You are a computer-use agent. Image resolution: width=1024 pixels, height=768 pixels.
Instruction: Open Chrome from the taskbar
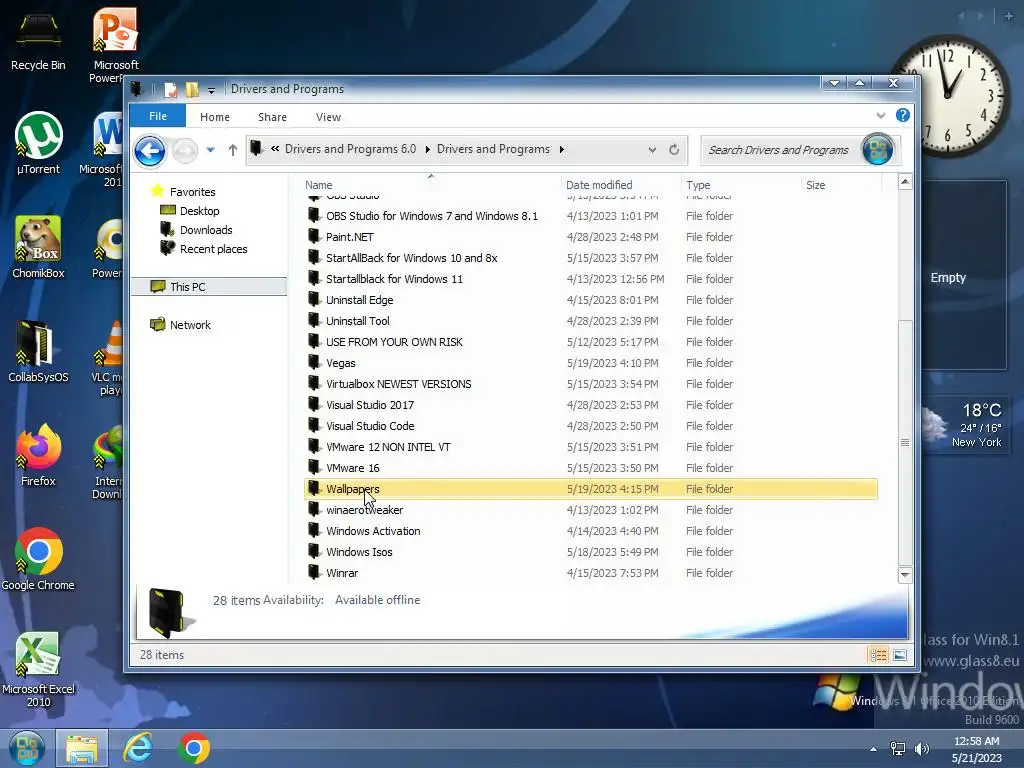(x=194, y=748)
